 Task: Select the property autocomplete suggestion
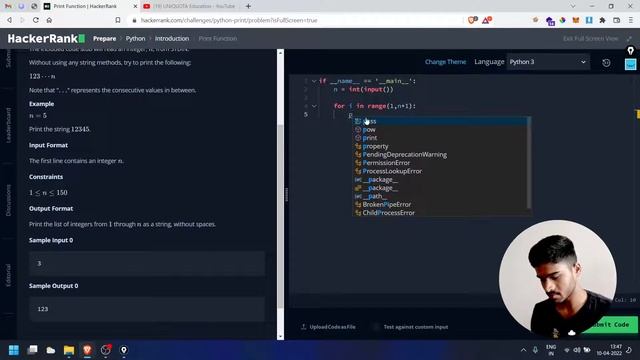440,146
